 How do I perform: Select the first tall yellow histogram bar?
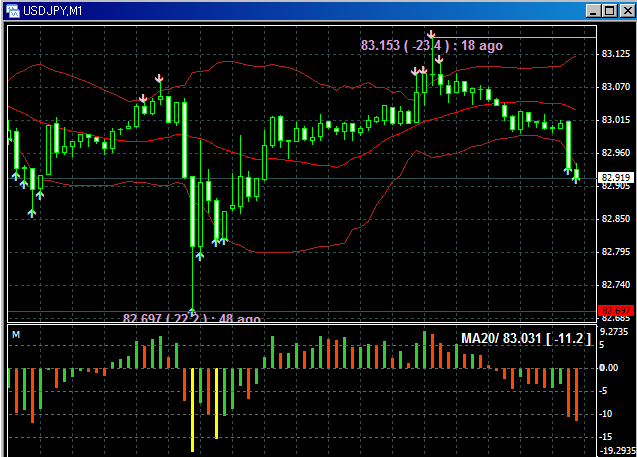tap(192, 408)
